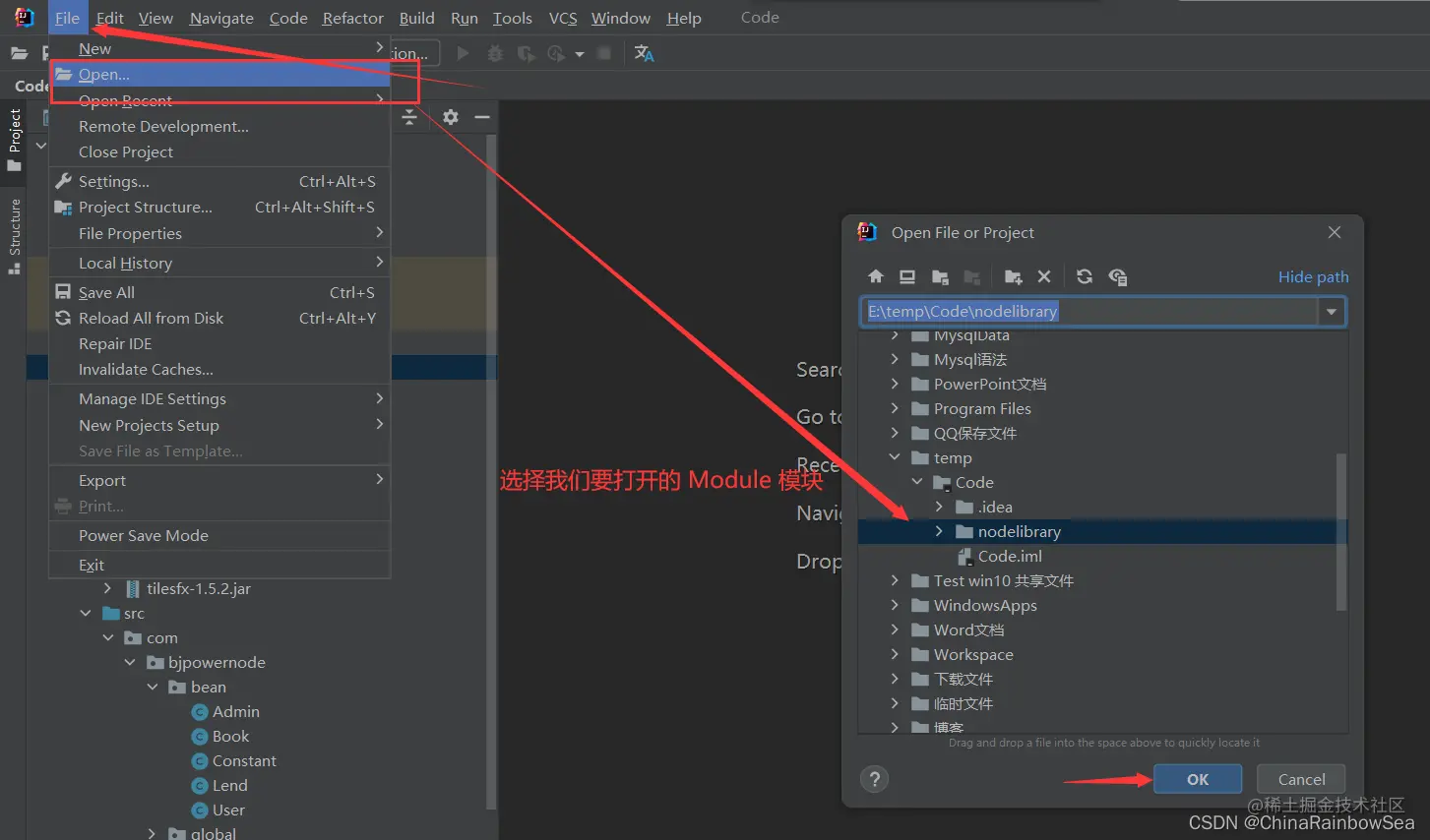Open the Local History submenu
This screenshot has width=1430, height=840.
tap(220, 263)
